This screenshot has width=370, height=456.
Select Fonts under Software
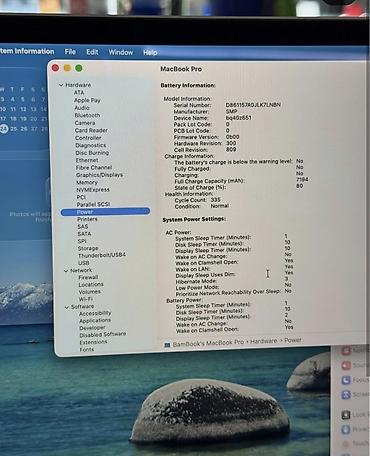(87, 350)
